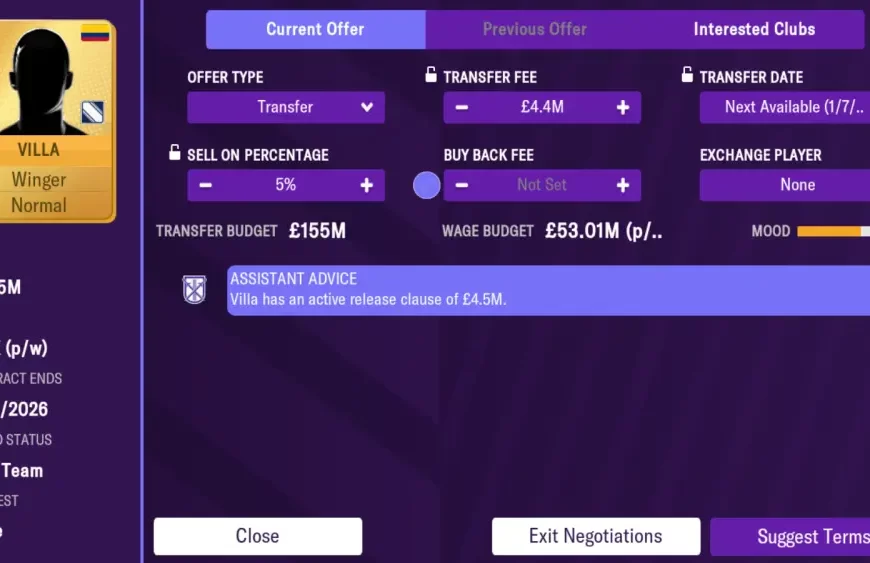Open the Transfer Date dropdown

pos(784,108)
